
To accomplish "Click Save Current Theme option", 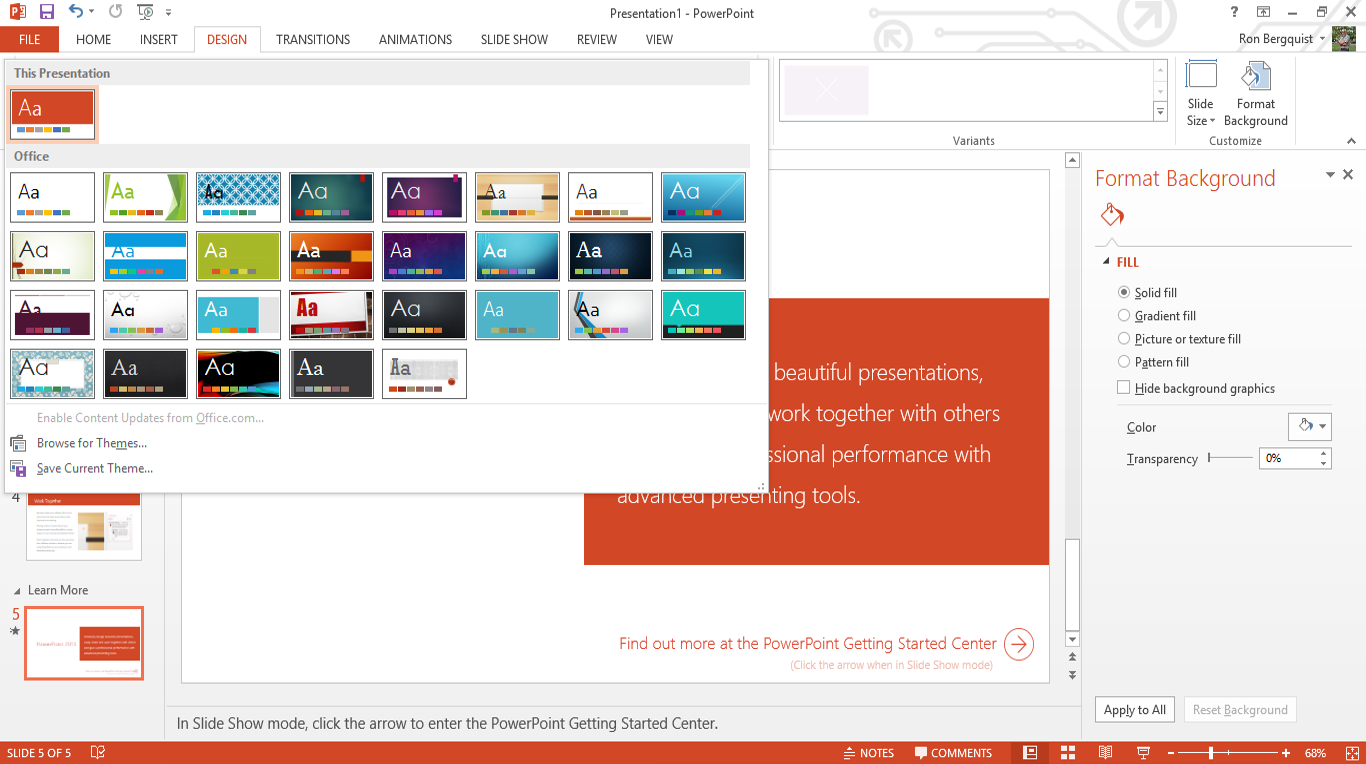I will [x=94, y=468].
